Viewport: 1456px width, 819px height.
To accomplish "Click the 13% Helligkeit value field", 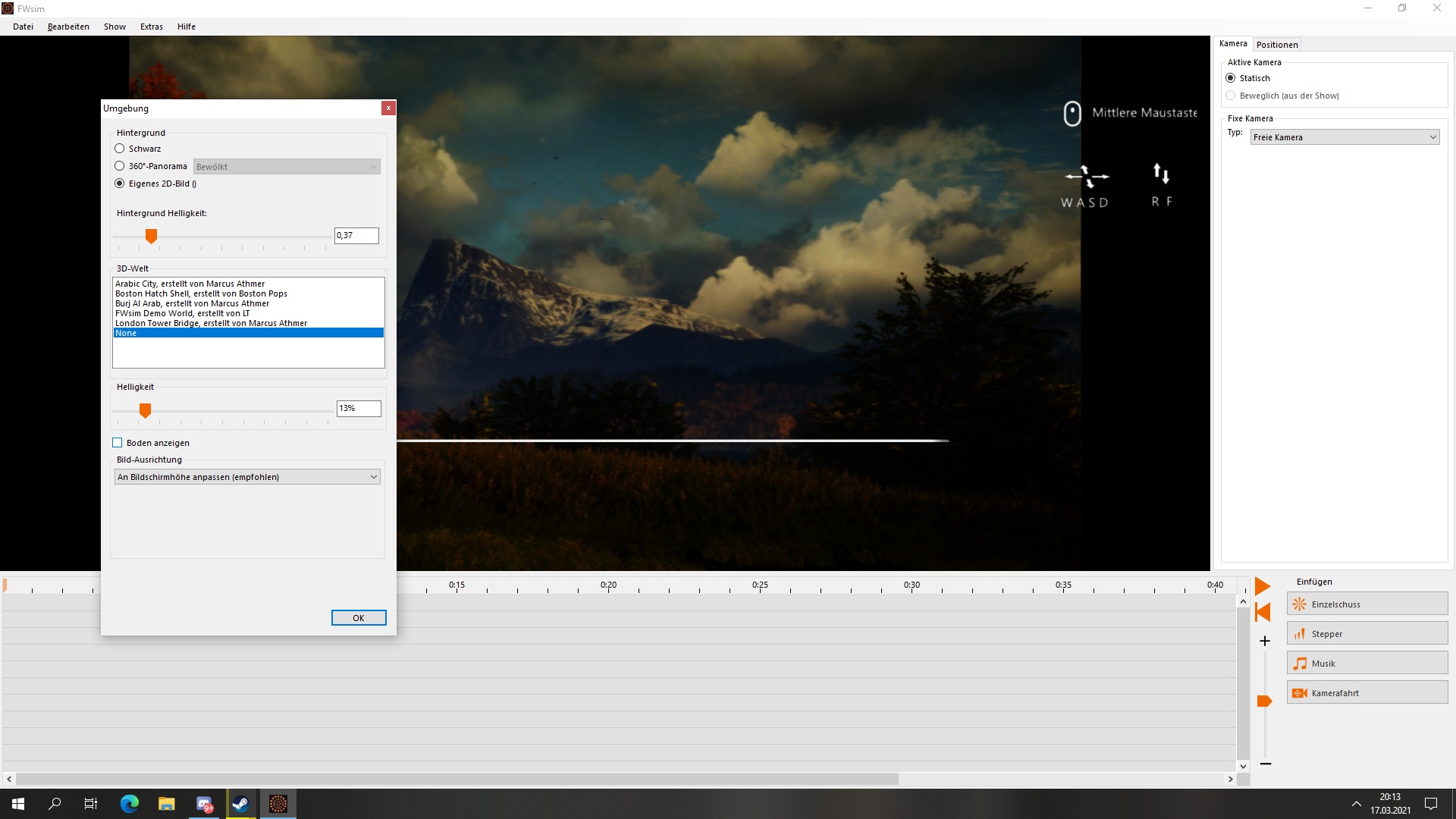I will pyautogui.click(x=359, y=409).
